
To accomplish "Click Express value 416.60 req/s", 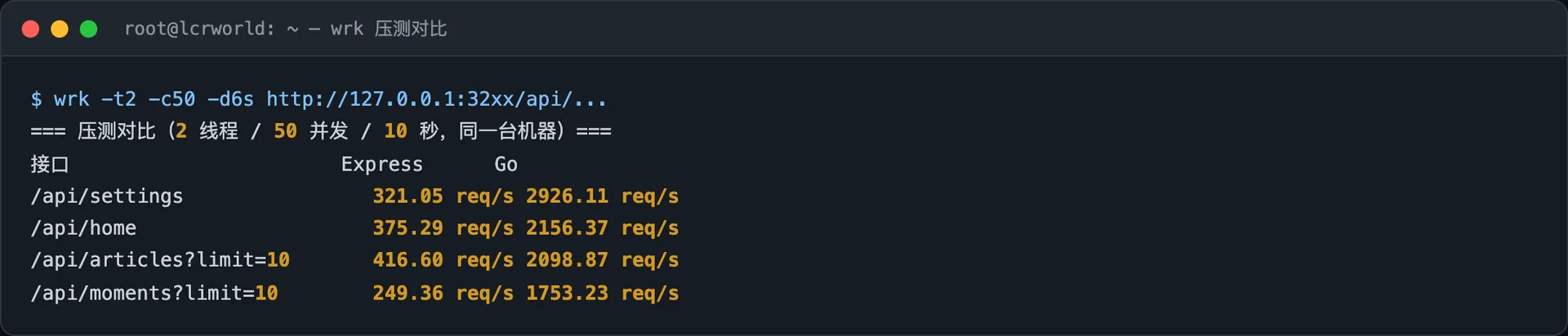I will tap(443, 260).
